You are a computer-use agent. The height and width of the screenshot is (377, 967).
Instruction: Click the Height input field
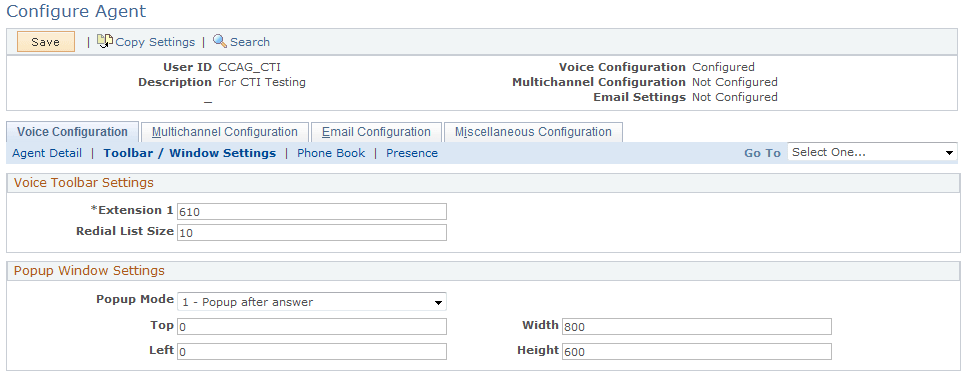coord(696,351)
